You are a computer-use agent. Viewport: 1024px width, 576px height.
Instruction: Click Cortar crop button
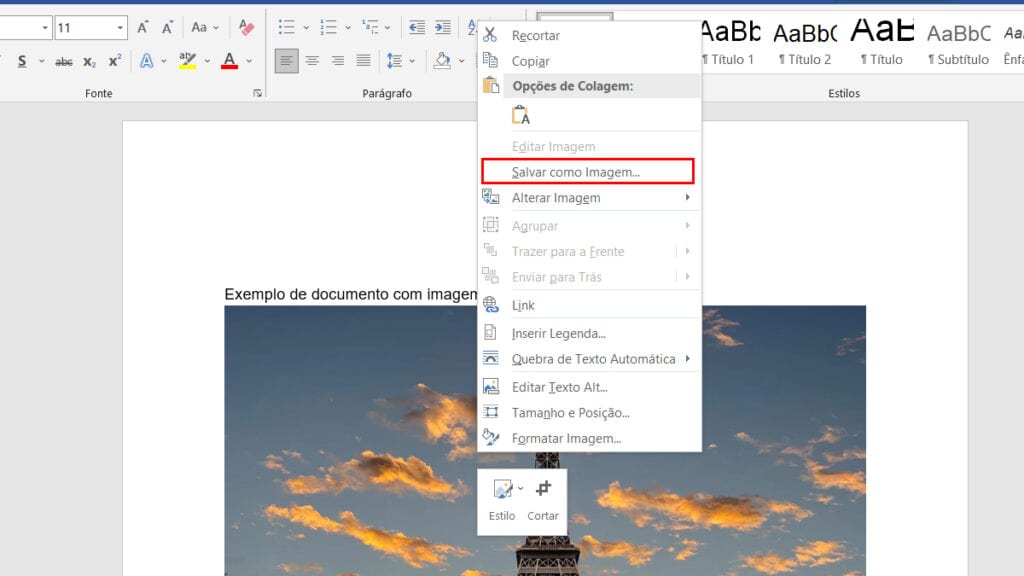point(543,500)
